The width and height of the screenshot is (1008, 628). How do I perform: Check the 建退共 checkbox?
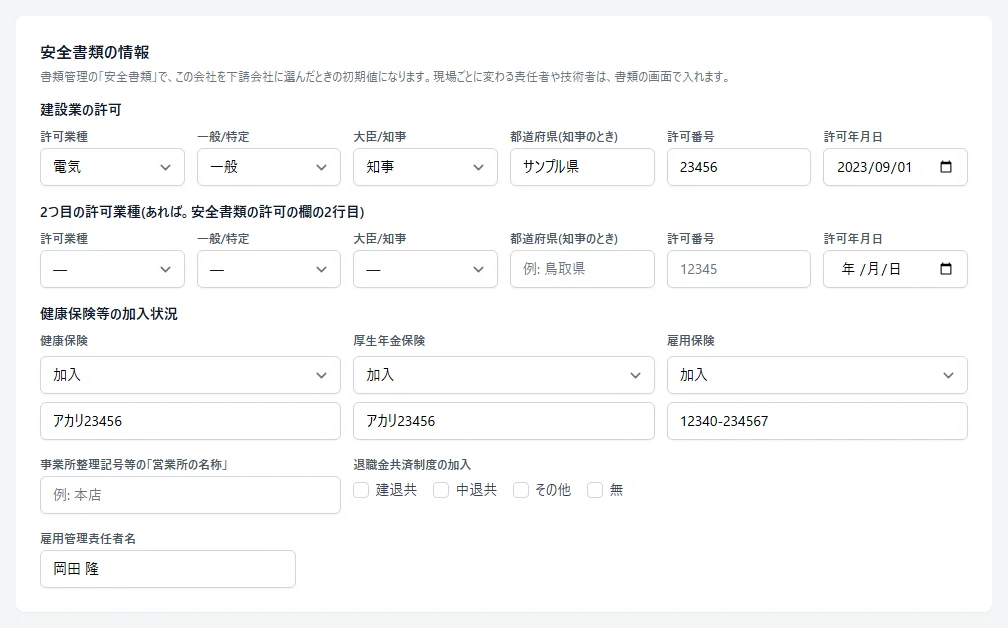361,490
